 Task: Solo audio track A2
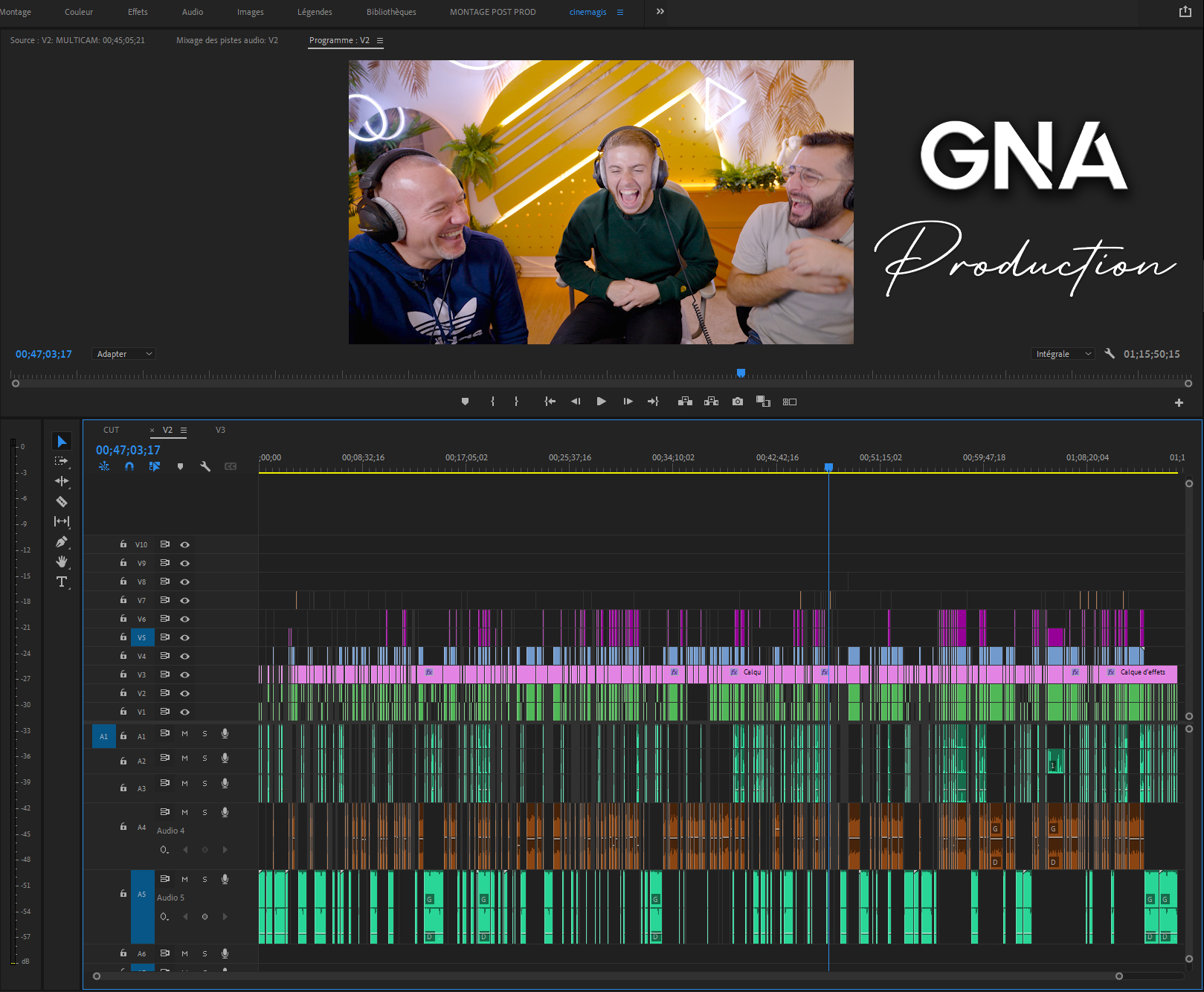click(205, 759)
